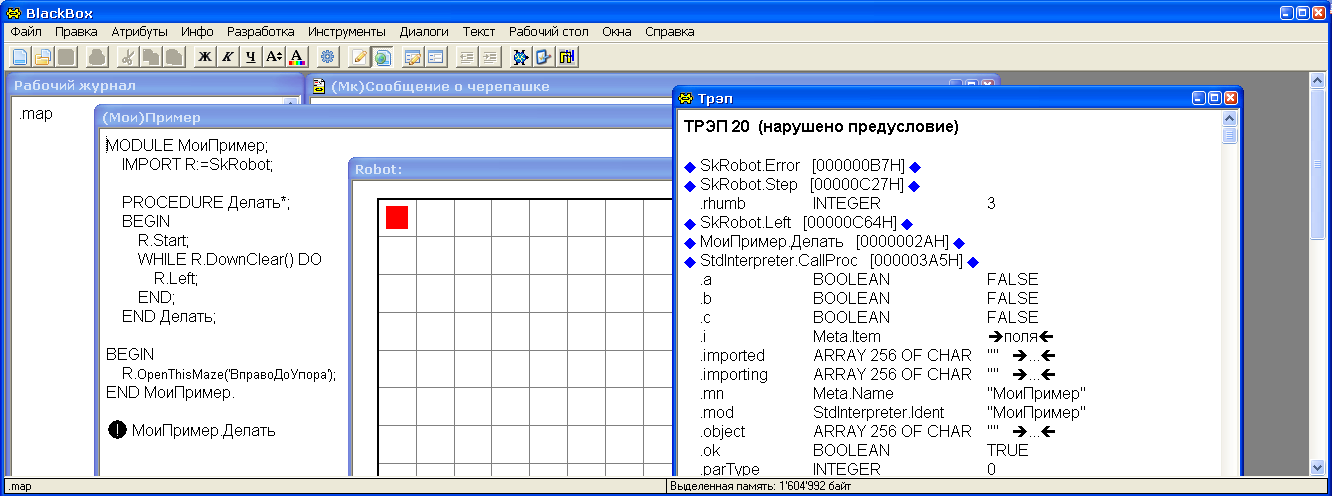Click the increase indent toolbar icon
This screenshot has width=1332, height=496.
pyautogui.click(x=489, y=57)
